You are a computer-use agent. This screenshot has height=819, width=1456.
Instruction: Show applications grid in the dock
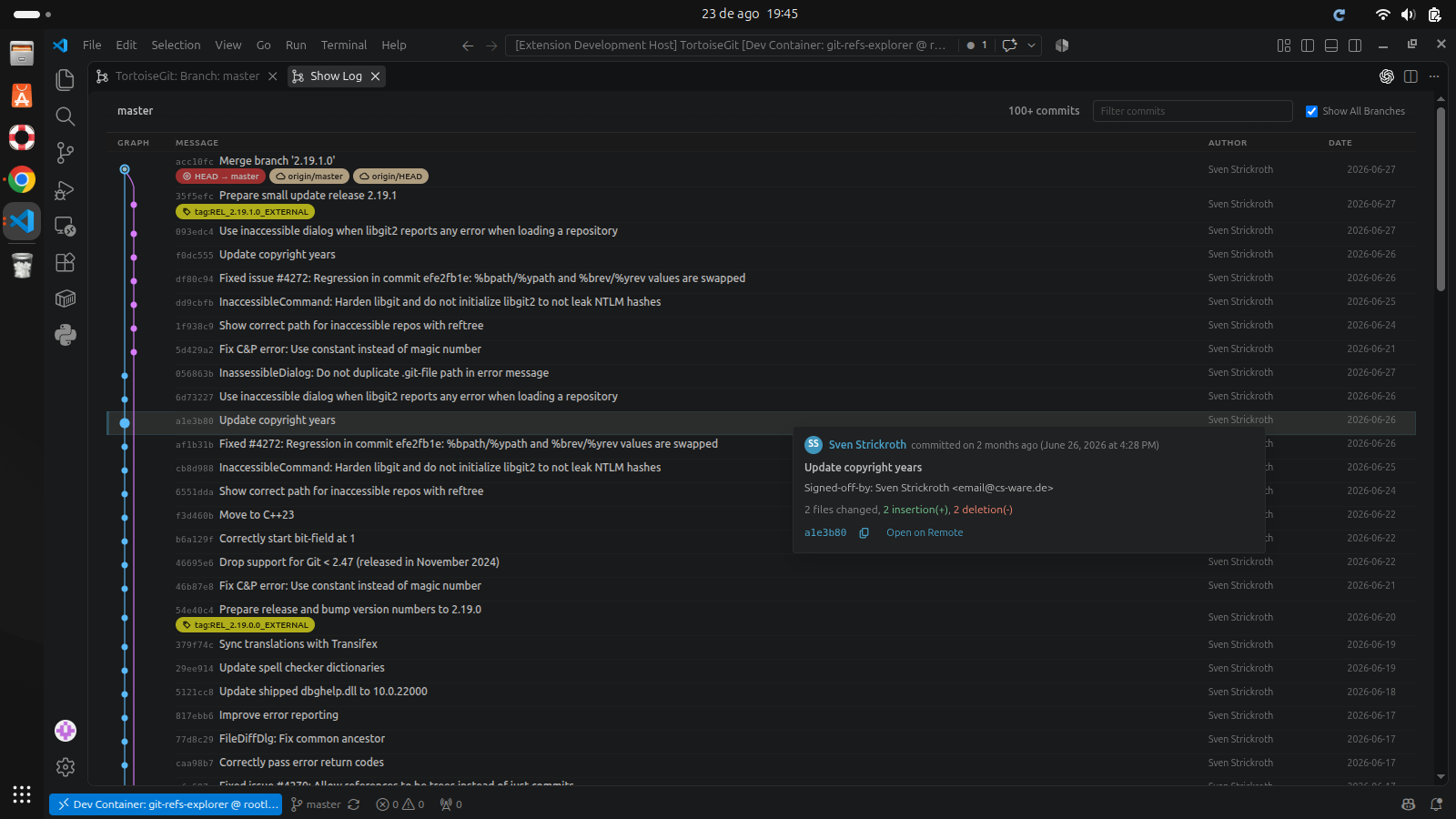(x=22, y=794)
